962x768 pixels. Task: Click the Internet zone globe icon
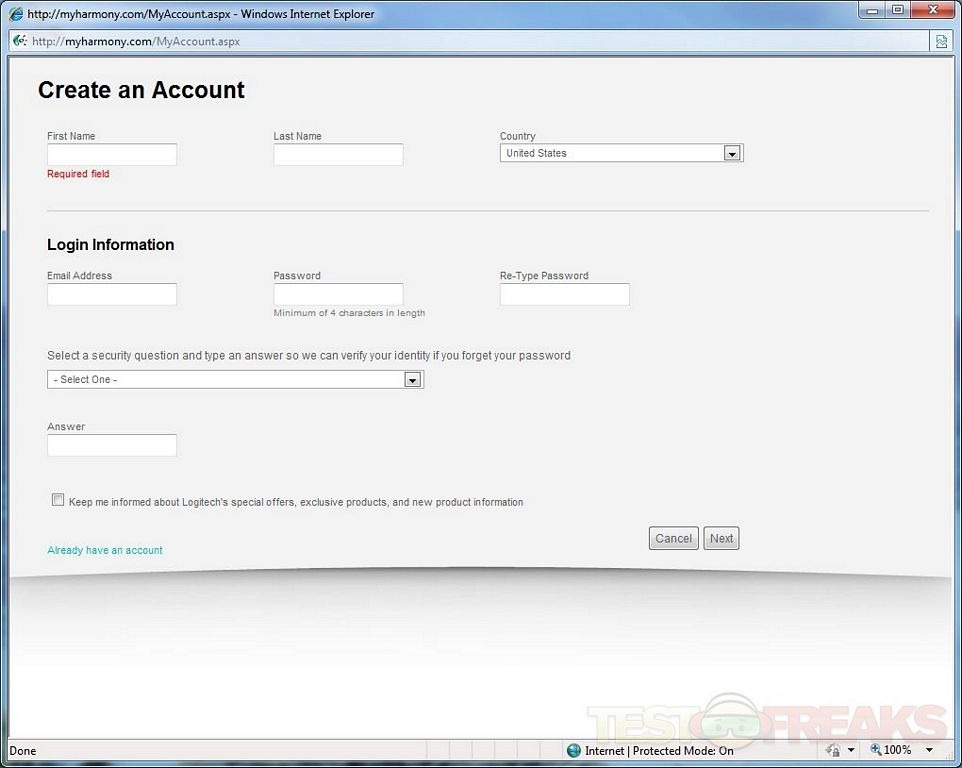click(573, 750)
